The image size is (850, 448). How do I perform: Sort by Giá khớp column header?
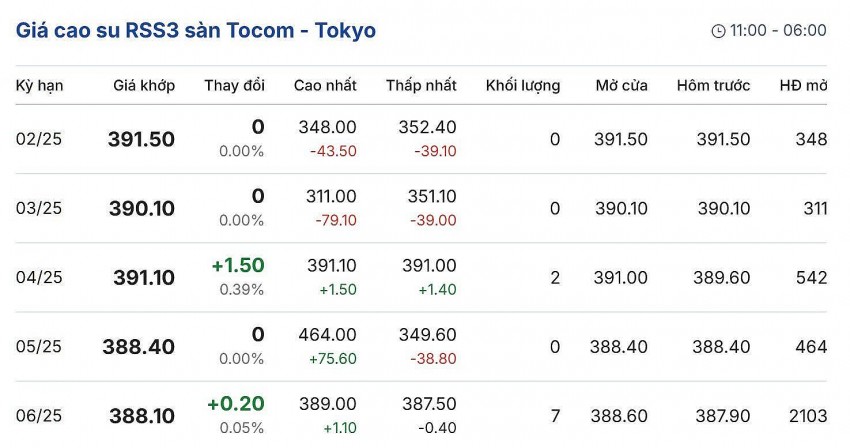[144, 86]
